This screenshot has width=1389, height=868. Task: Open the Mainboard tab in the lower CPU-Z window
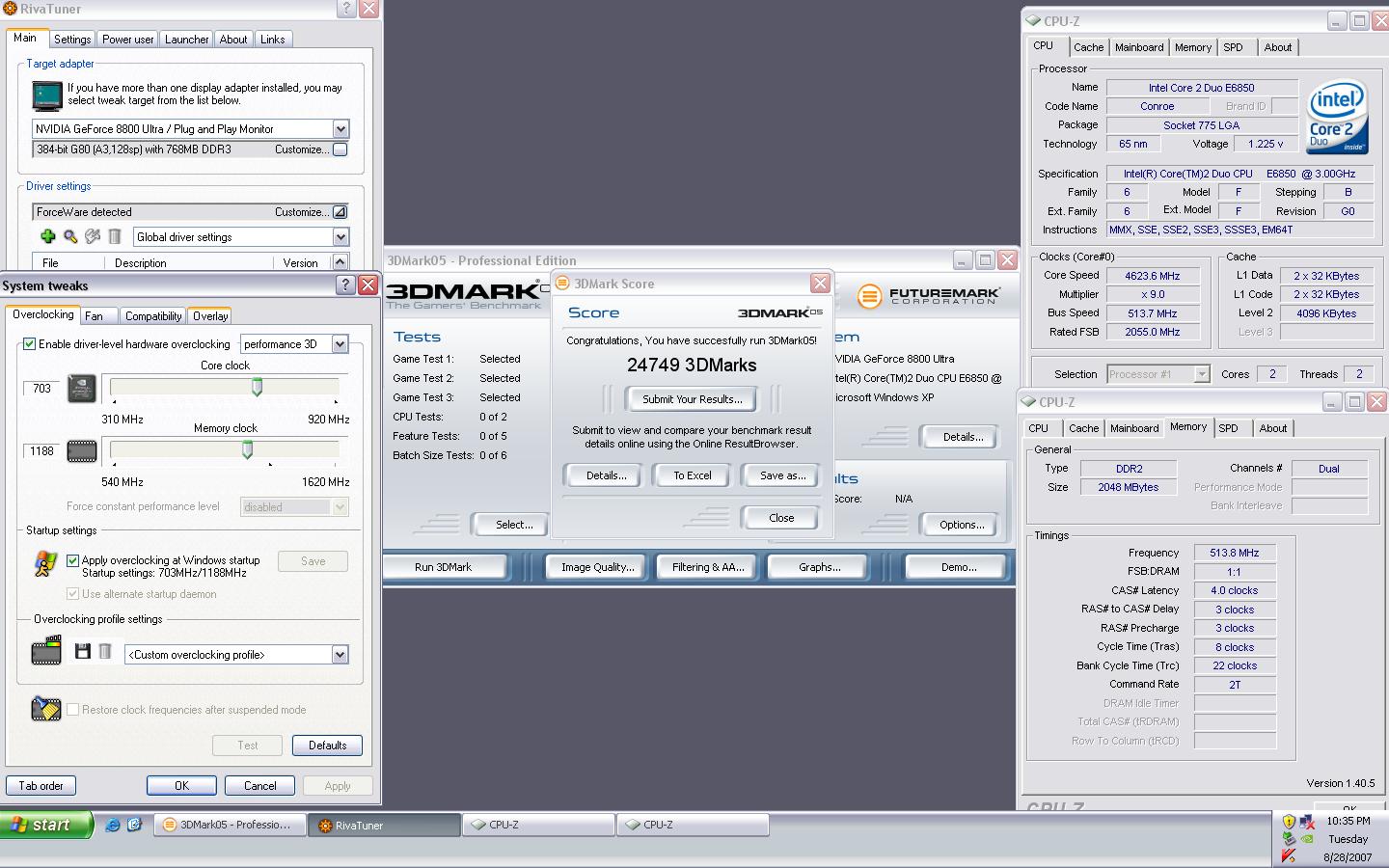(1134, 428)
